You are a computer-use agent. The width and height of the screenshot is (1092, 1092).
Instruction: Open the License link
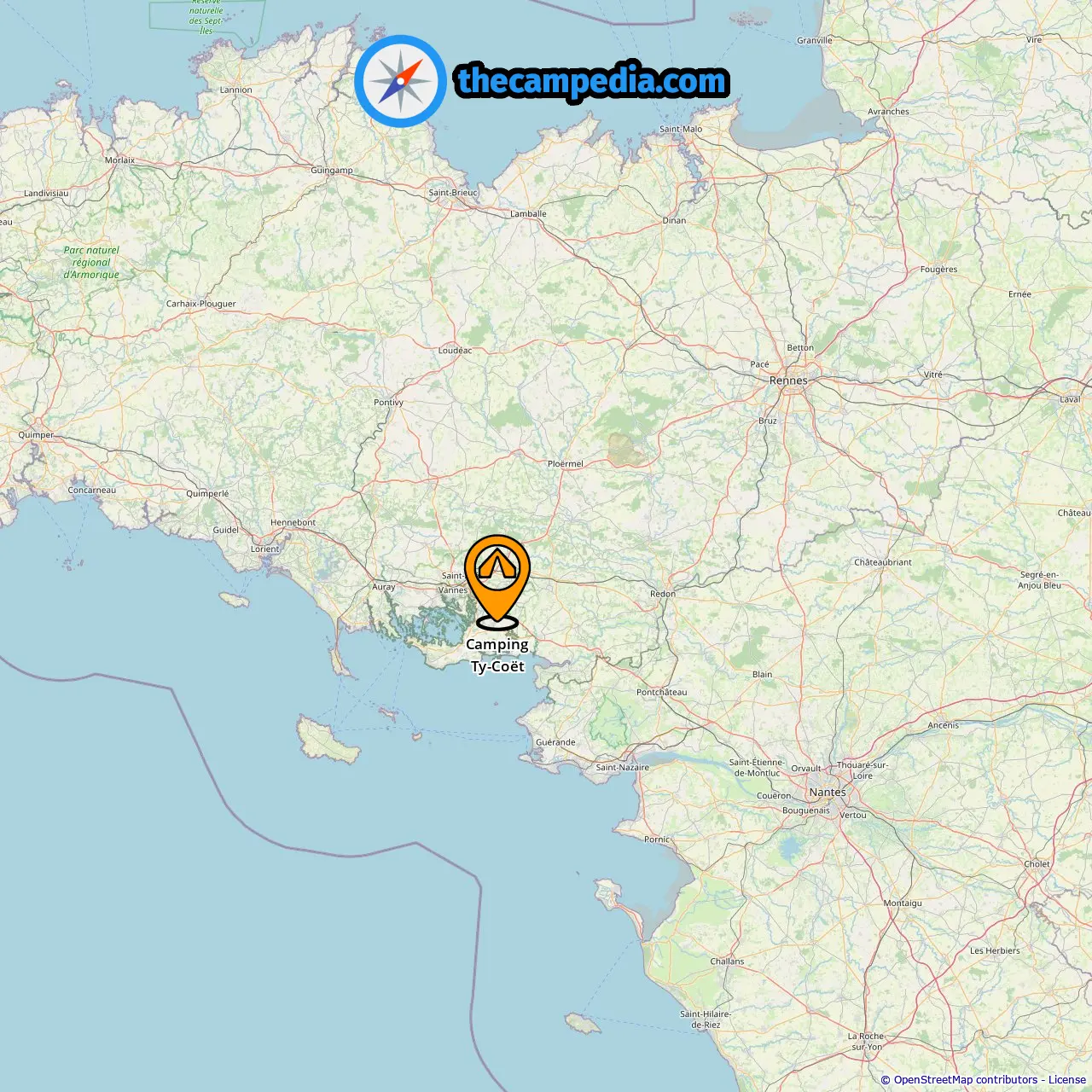click(1067, 1080)
